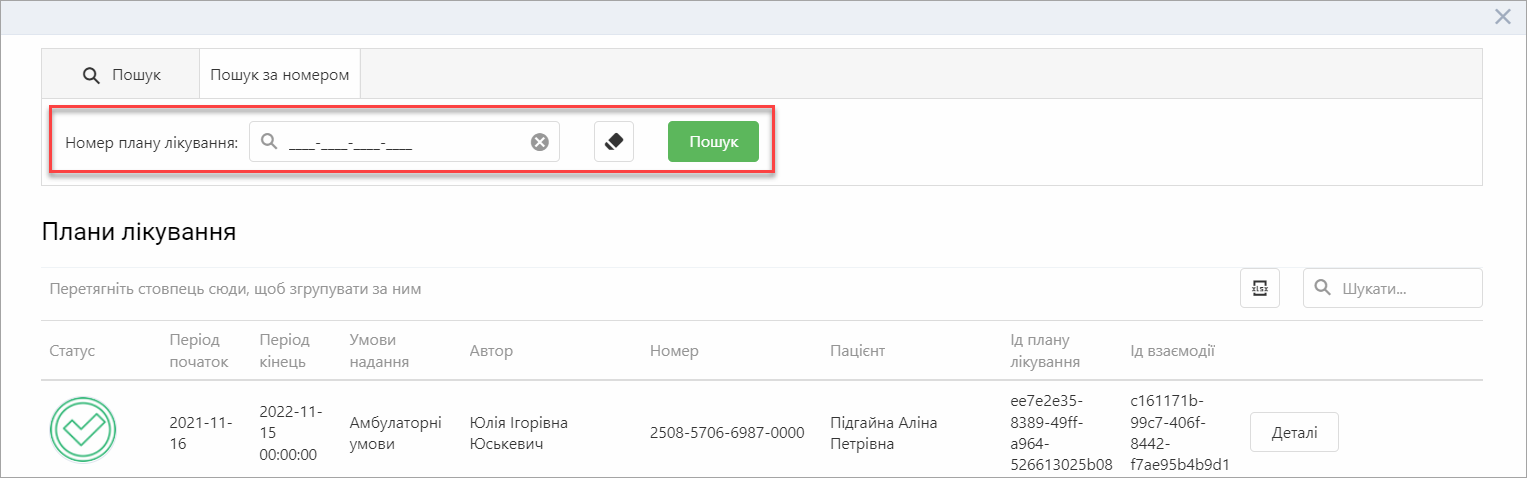Image resolution: width=1527 pixels, height=478 pixels.
Task: Click the group-by column drop area text
Action: click(236, 289)
